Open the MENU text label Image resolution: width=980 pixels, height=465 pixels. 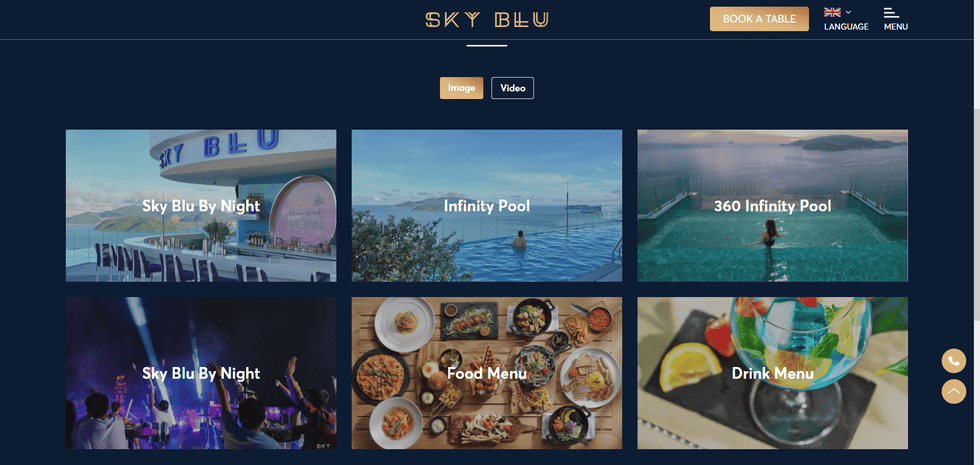tap(896, 27)
